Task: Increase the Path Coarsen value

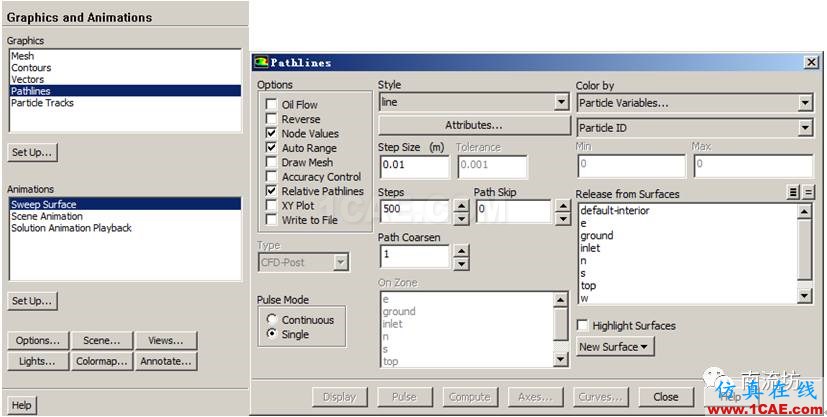Action: 461,251
